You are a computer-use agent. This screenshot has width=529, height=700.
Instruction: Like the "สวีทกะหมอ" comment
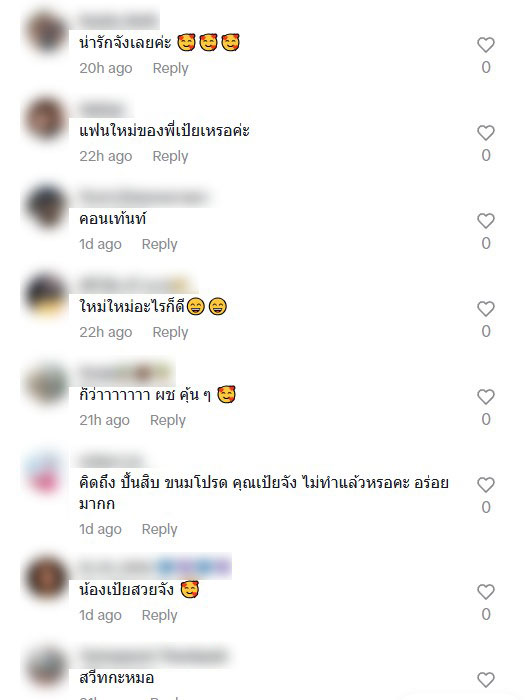486,679
